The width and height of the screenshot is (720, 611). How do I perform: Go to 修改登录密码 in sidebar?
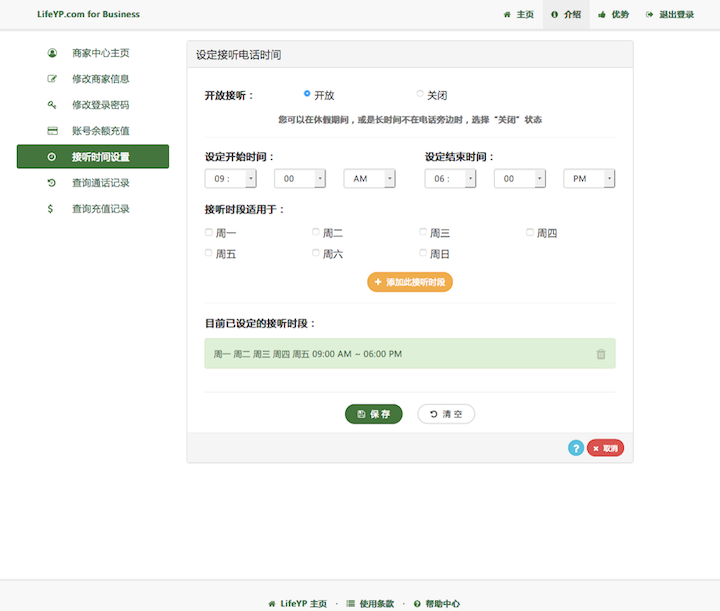93,105
